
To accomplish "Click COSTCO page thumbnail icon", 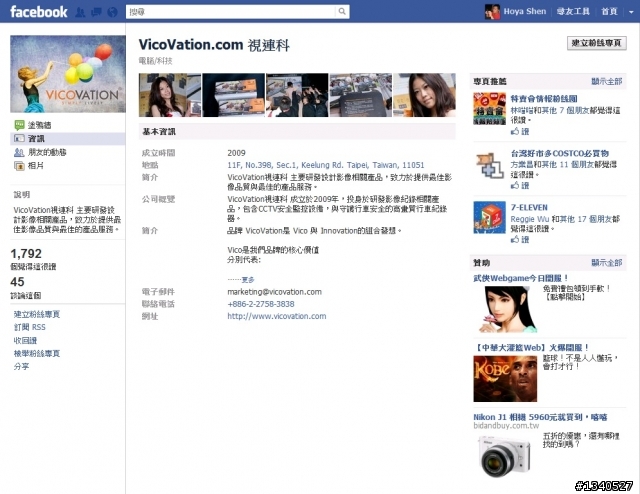I will coord(489,165).
